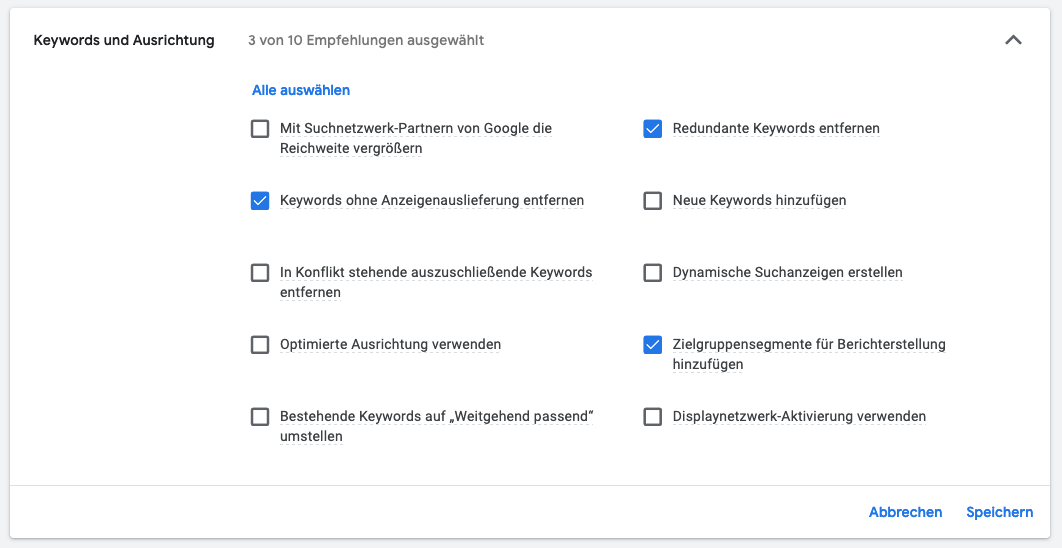Image resolution: width=1062 pixels, height=548 pixels.
Task: Turn on 'Displaynetzwerk-Aktivierung verwenden' checkbox
Action: tap(653, 417)
